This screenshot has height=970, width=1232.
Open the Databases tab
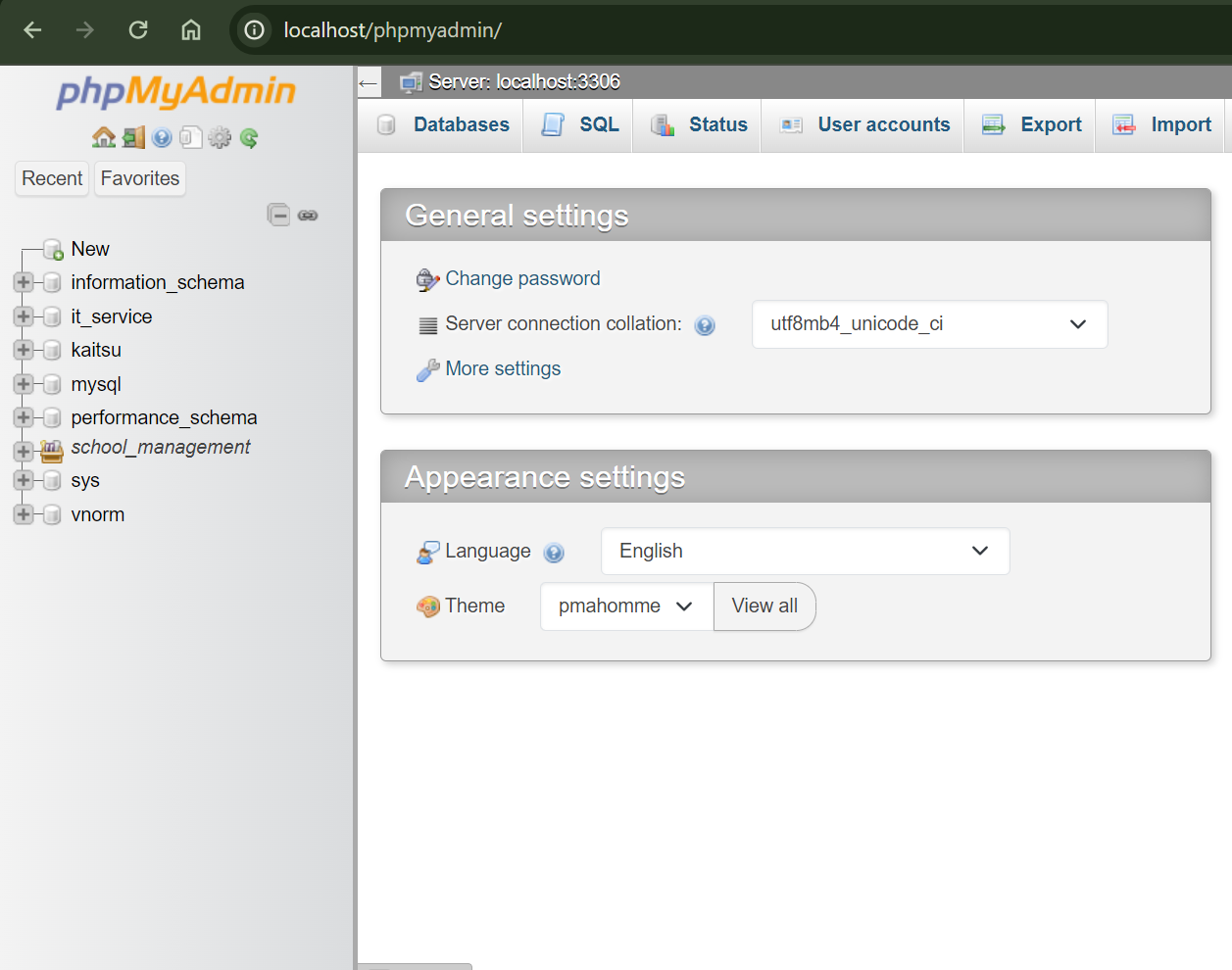[x=442, y=125]
